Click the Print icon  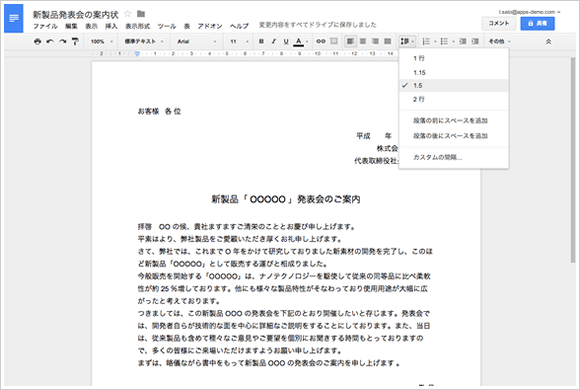coord(37,41)
